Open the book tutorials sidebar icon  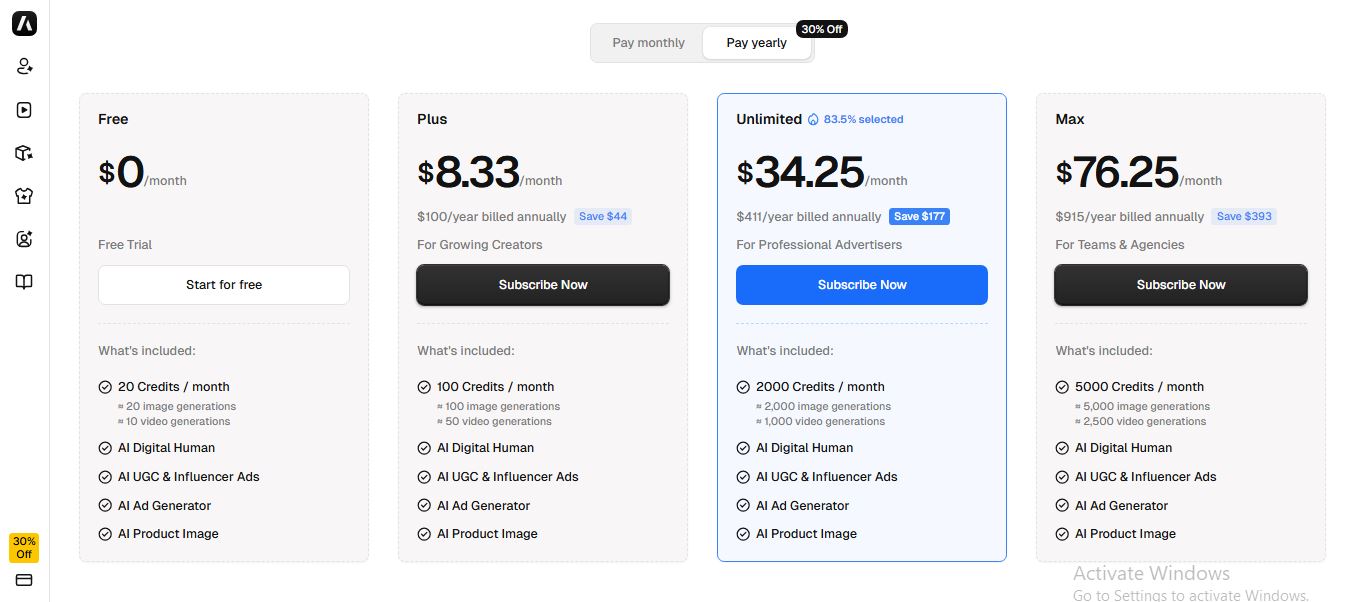[25, 282]
